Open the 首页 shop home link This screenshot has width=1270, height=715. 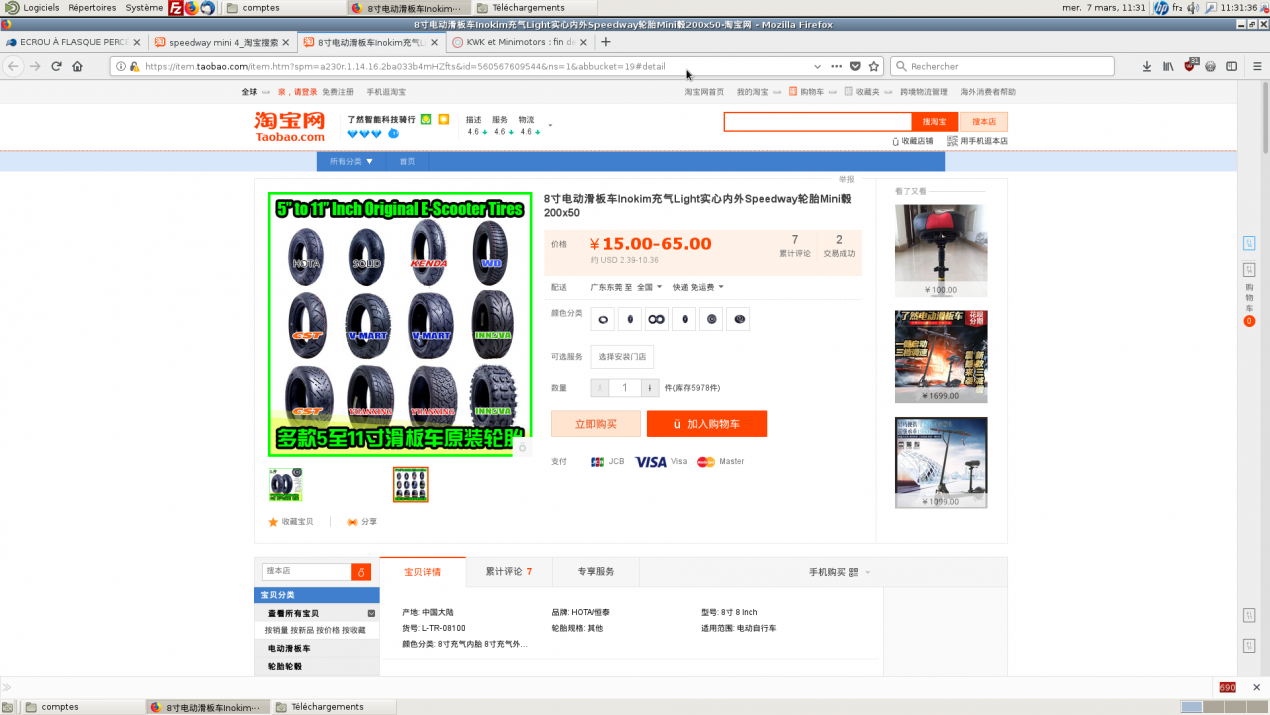click(408, 161)
